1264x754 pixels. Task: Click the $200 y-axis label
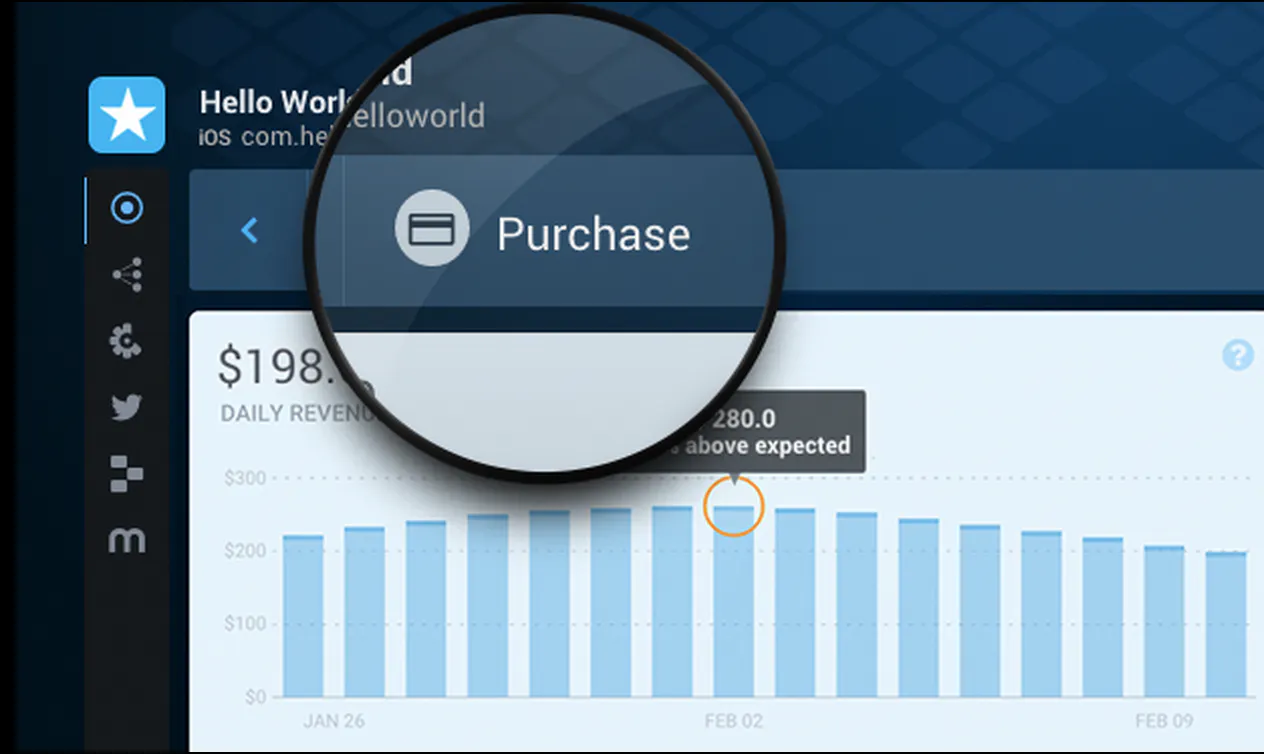point(246,551)
